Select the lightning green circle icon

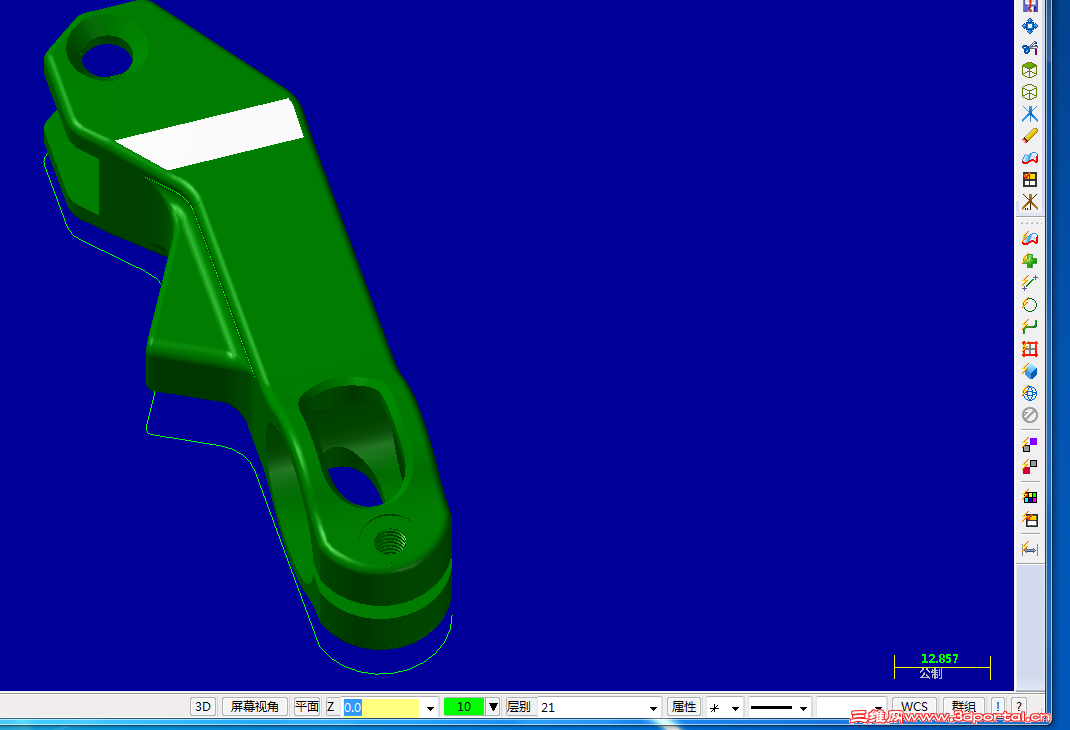coord(1030,304)
